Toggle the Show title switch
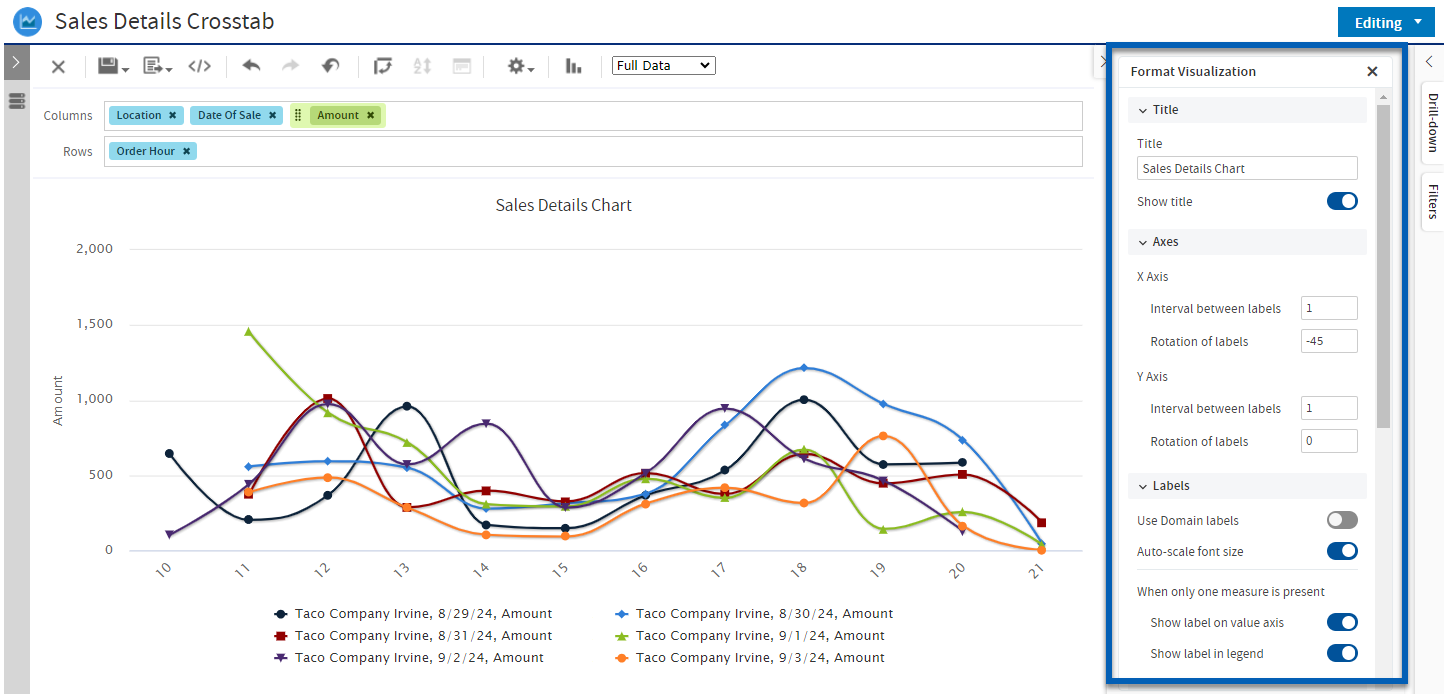 (x=1342, y=201)
